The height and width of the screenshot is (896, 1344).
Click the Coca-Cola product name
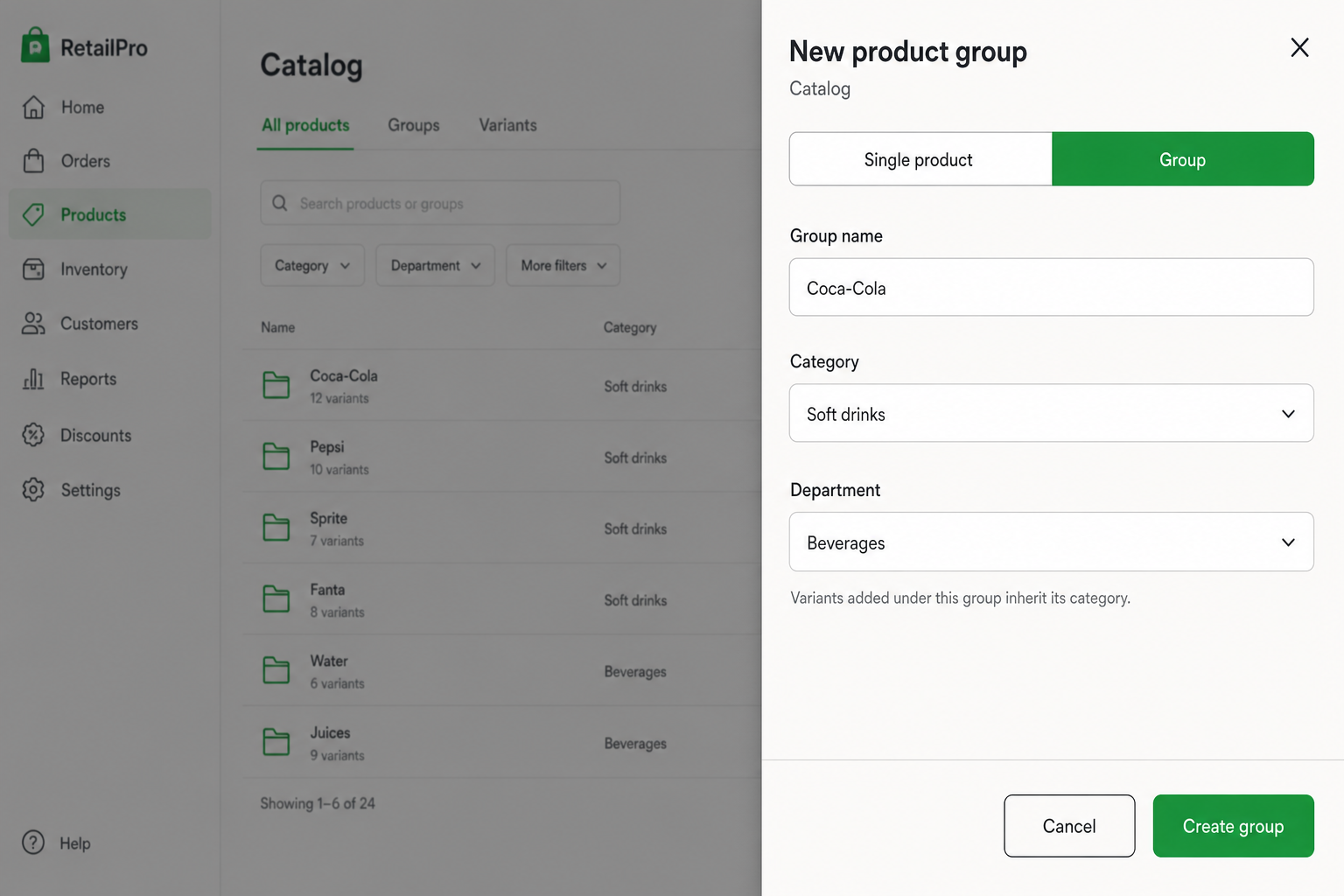(344, 375)
